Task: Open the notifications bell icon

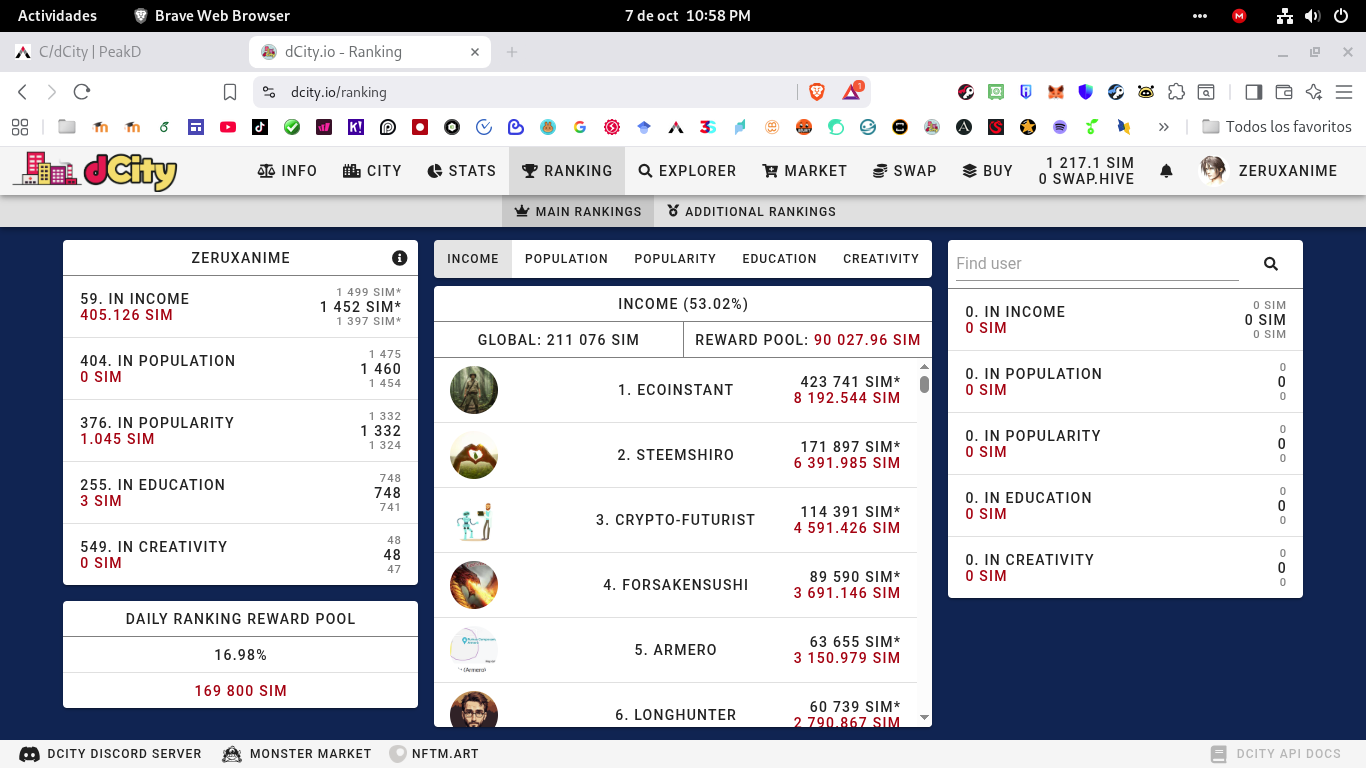Action: click(1166, 170)
